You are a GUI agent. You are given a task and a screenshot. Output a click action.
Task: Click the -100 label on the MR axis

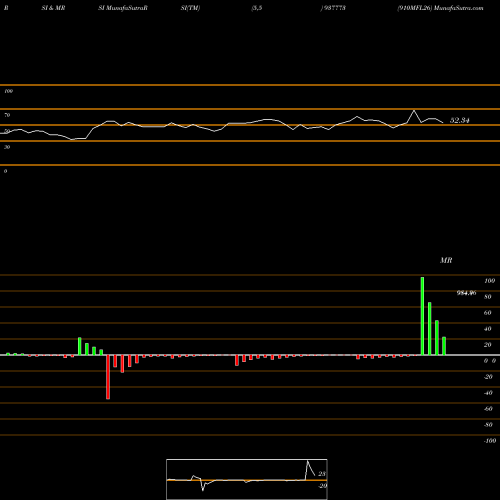click(490, 441)
